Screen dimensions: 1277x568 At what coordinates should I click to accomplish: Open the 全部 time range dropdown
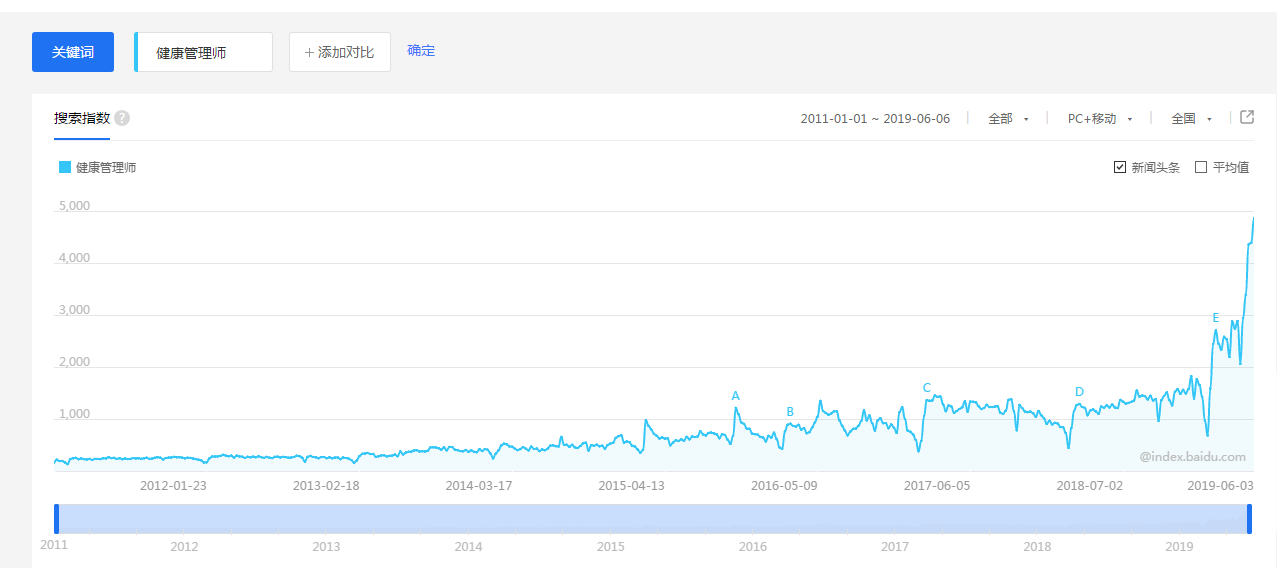pos(1008,118)
